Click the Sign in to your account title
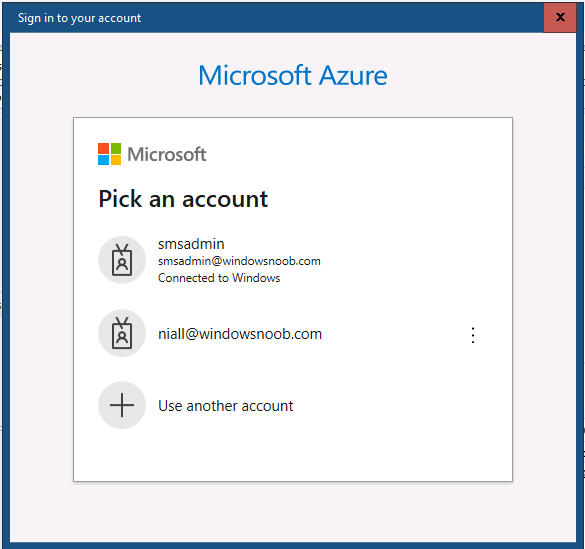The width and height of the screenshot is (585, 549). click(79, 18)
